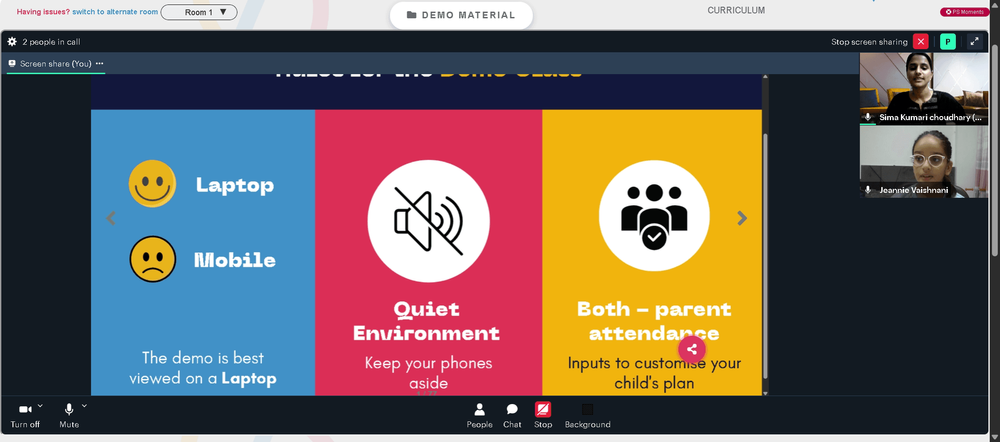1000x442 pixels.
Task: Open call settings gear icon
Action: click(12, 41)
